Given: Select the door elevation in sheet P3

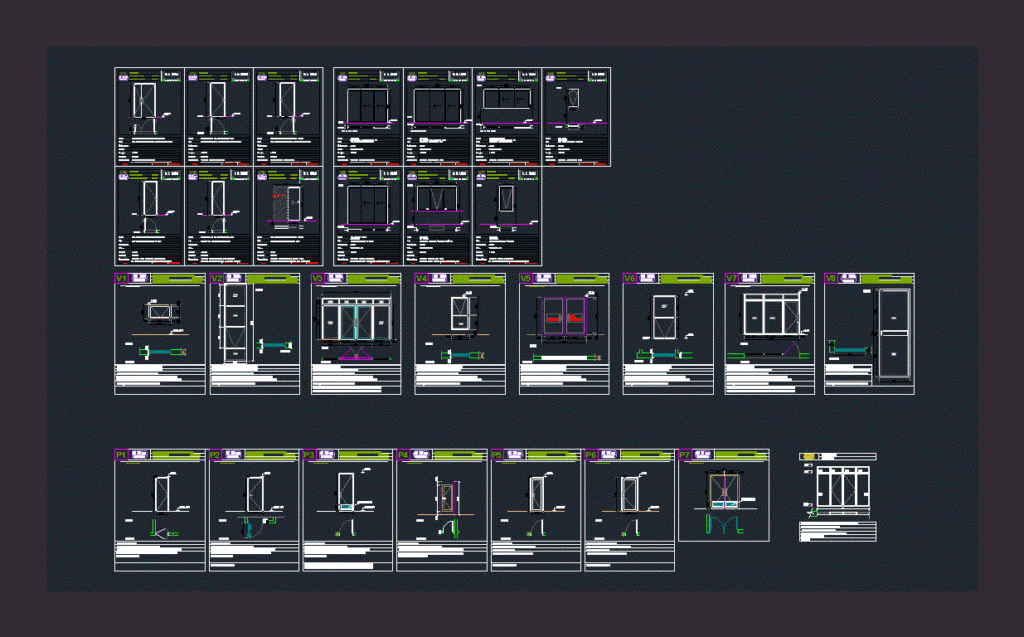Looking at the screenshot, I should 346,492.
